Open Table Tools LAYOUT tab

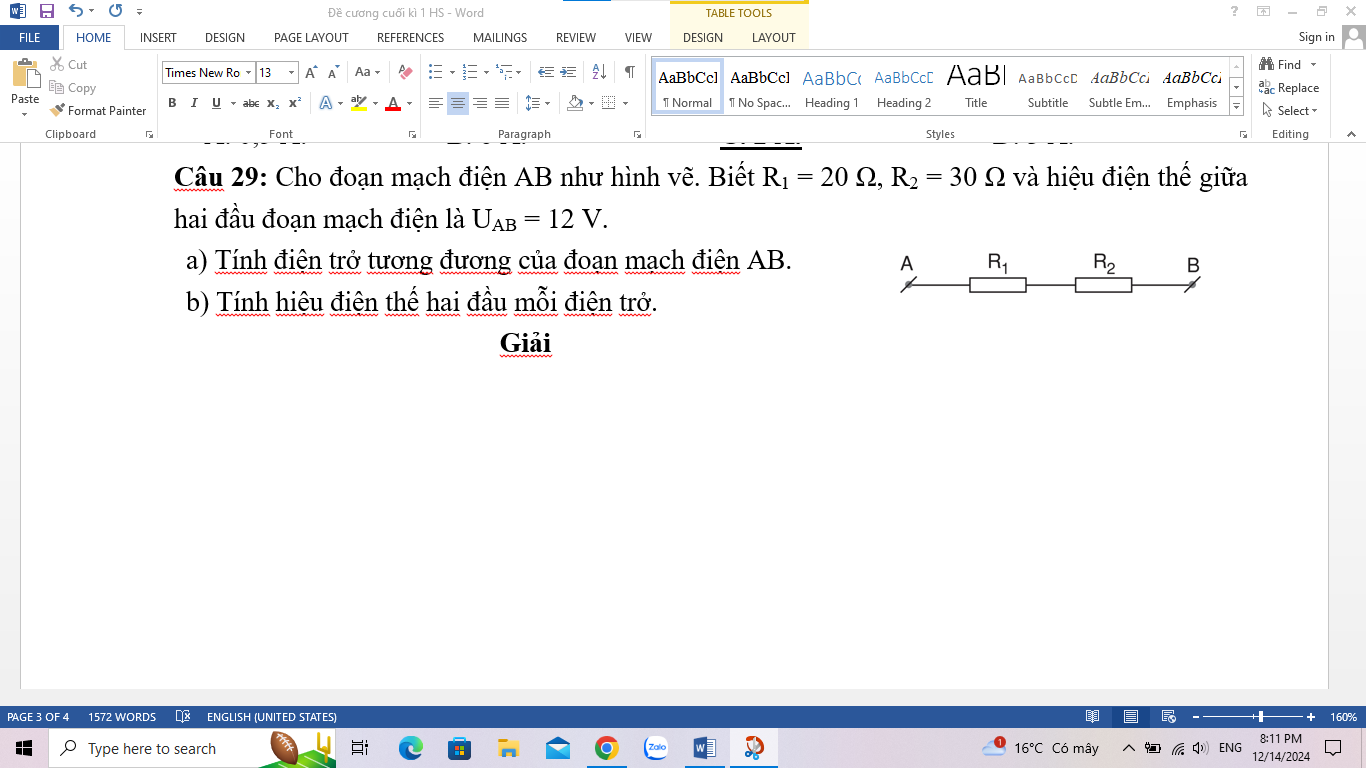click(x=773, y=37)
